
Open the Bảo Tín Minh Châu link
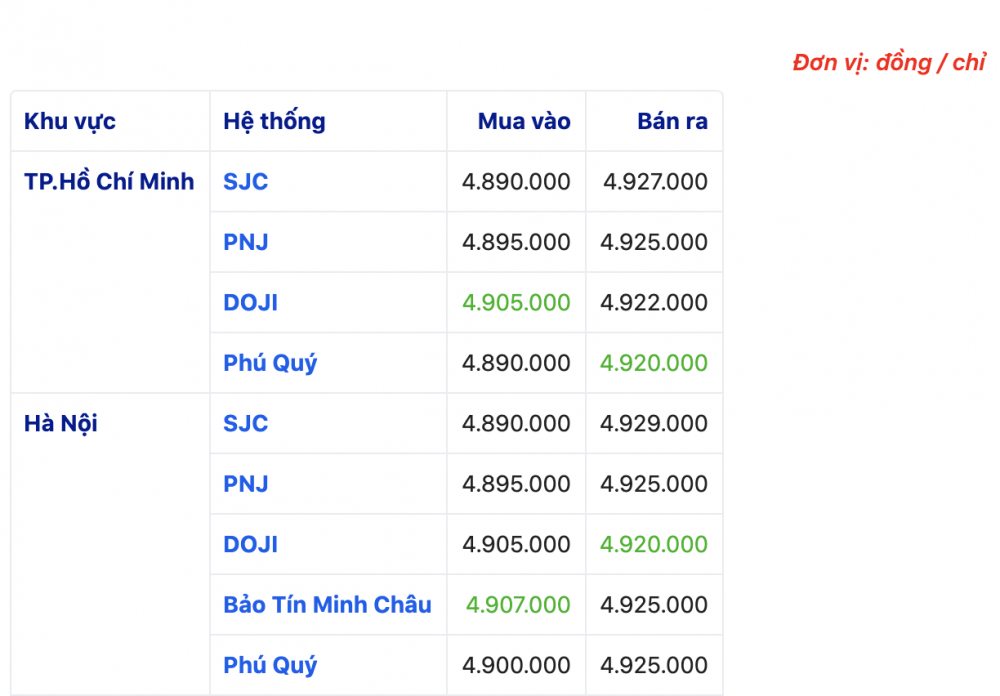point(327,605)
